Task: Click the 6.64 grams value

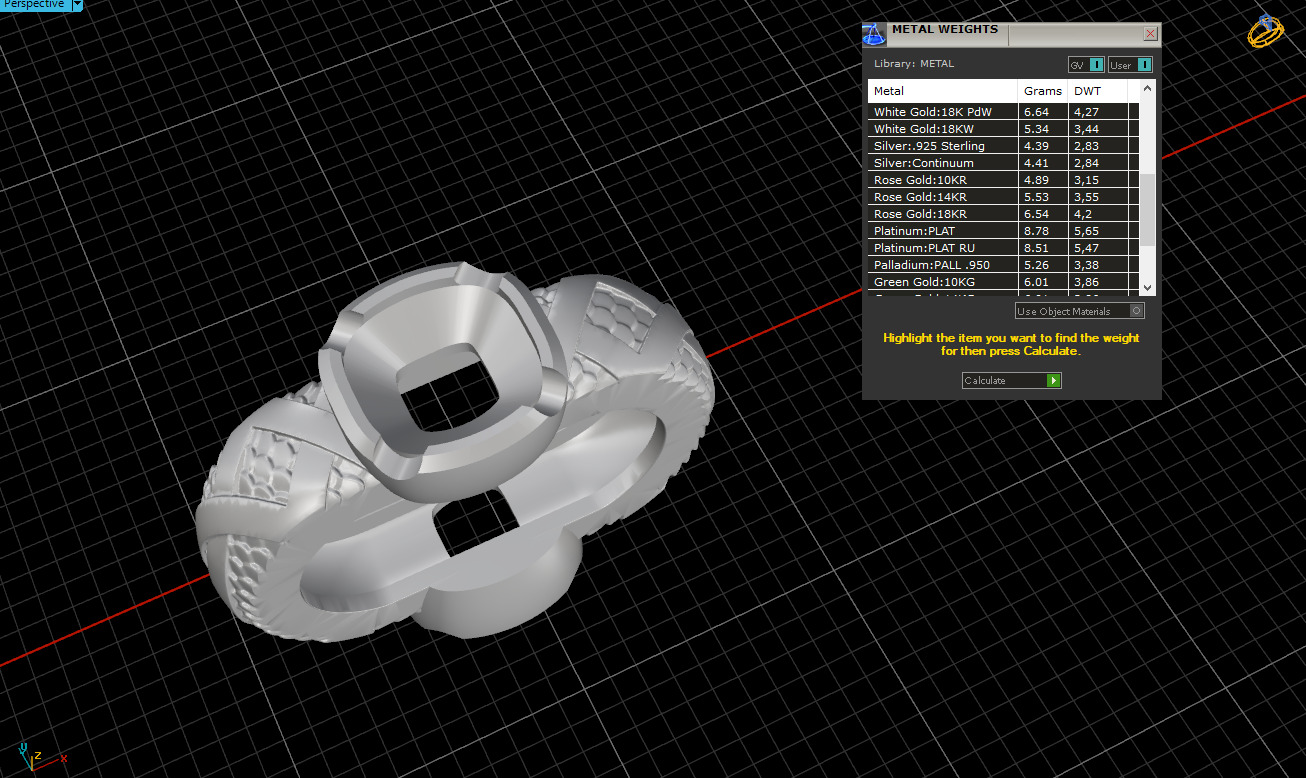Action: [x=1036, y=112]
